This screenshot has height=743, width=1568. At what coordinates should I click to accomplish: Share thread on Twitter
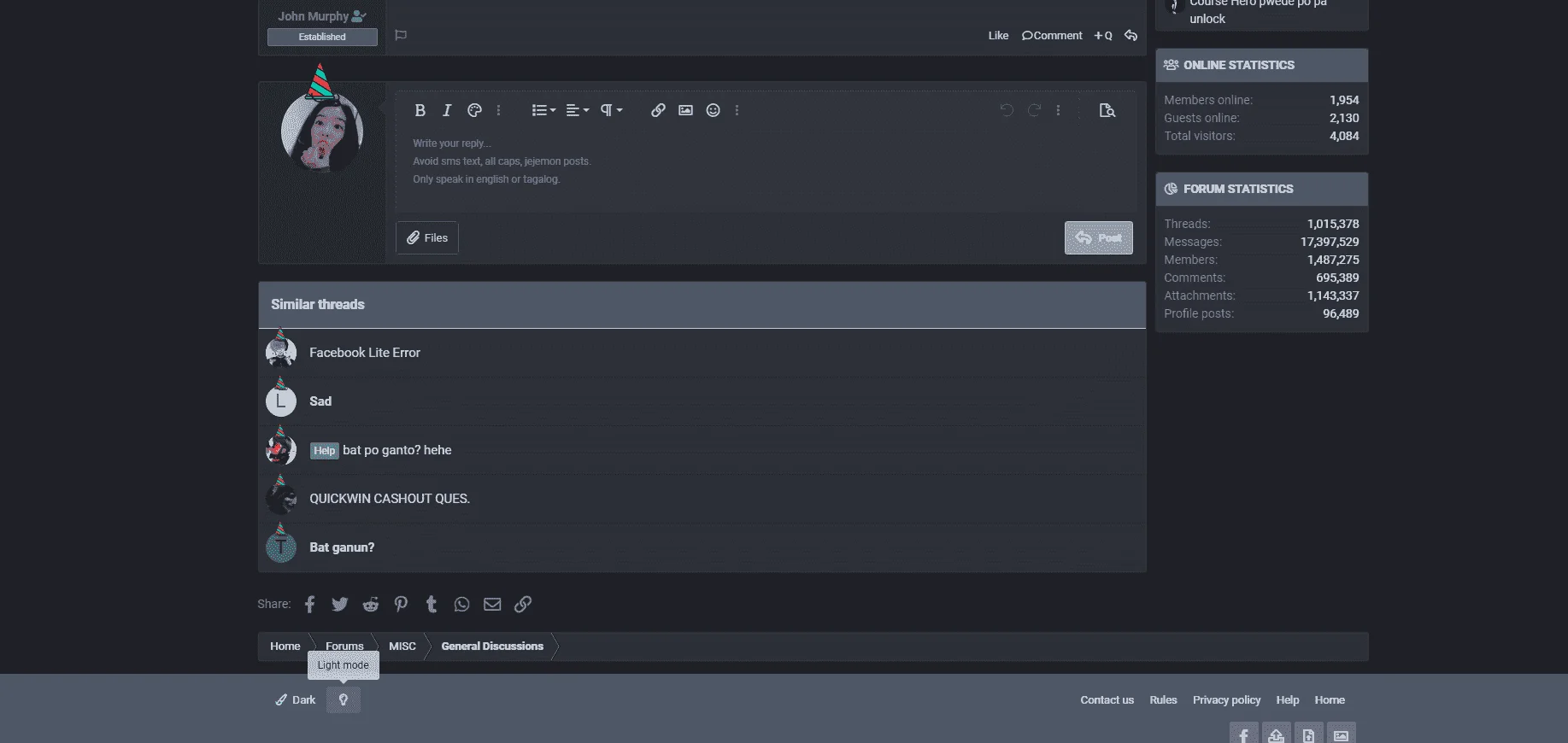340,604
